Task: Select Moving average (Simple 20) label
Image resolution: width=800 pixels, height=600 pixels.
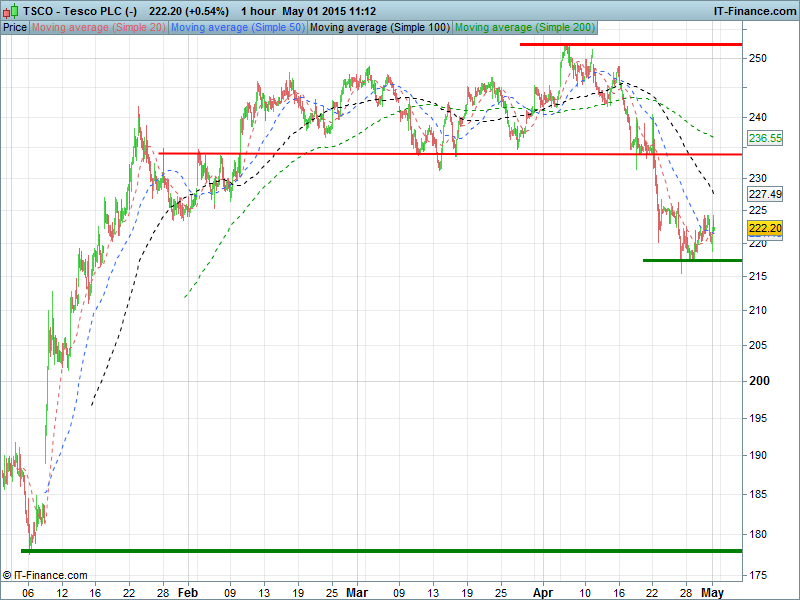Action: tap(99, 27)
